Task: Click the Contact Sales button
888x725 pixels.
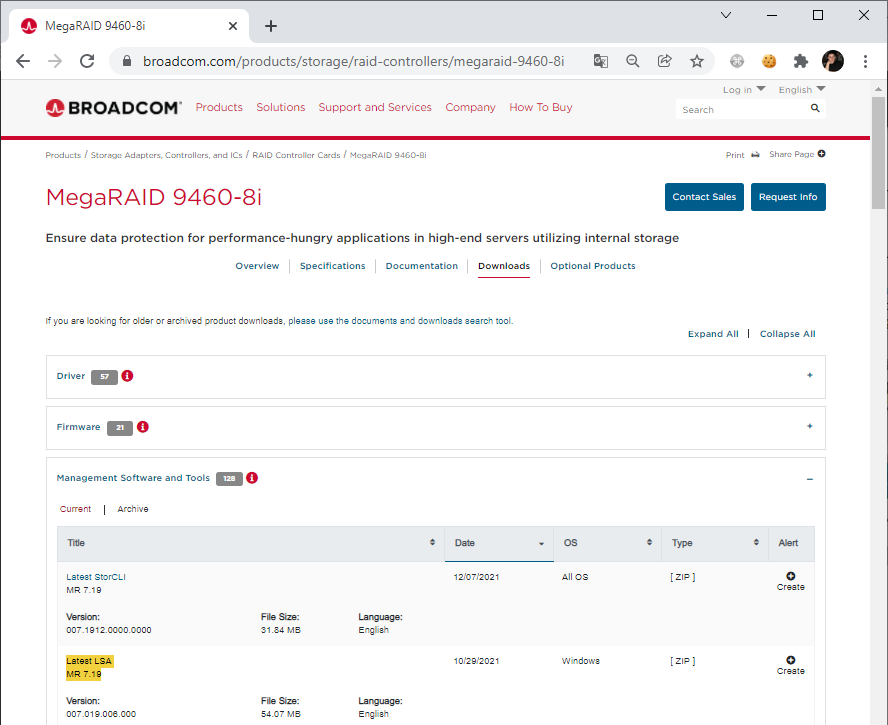Action: pos(704,197)
